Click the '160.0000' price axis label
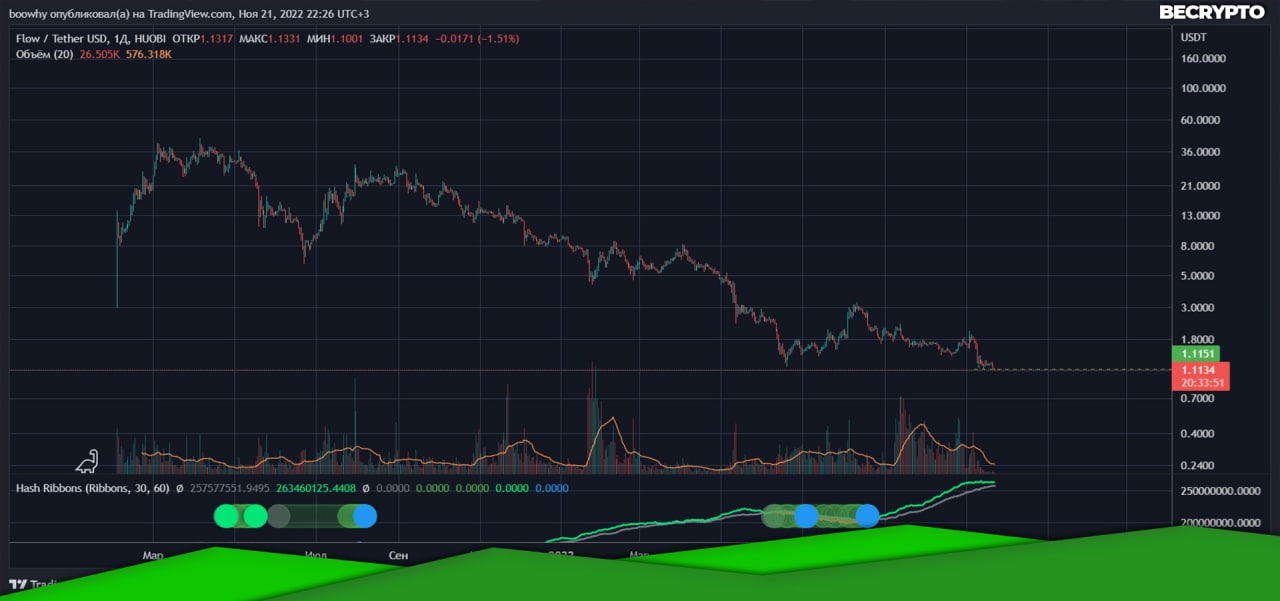 pyautogui.click(x=1203, y=58)
